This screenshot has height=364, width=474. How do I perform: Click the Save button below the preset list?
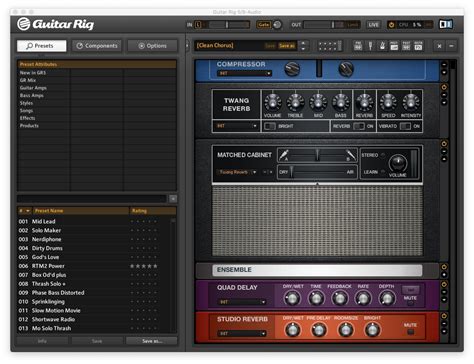tap(97, 341)
